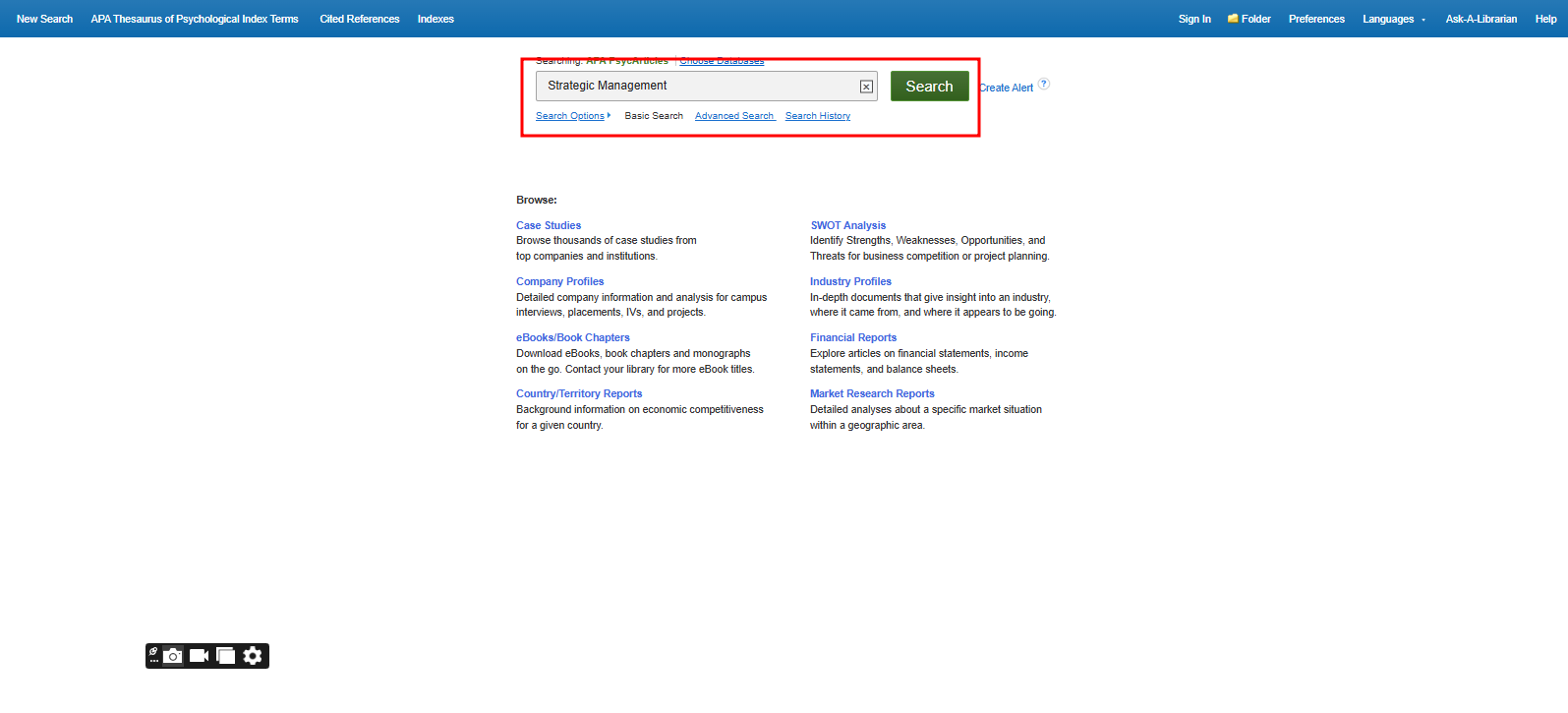Click the camera screenshot icon
The image size is (1568, 713).
click(x=173, y=656)
